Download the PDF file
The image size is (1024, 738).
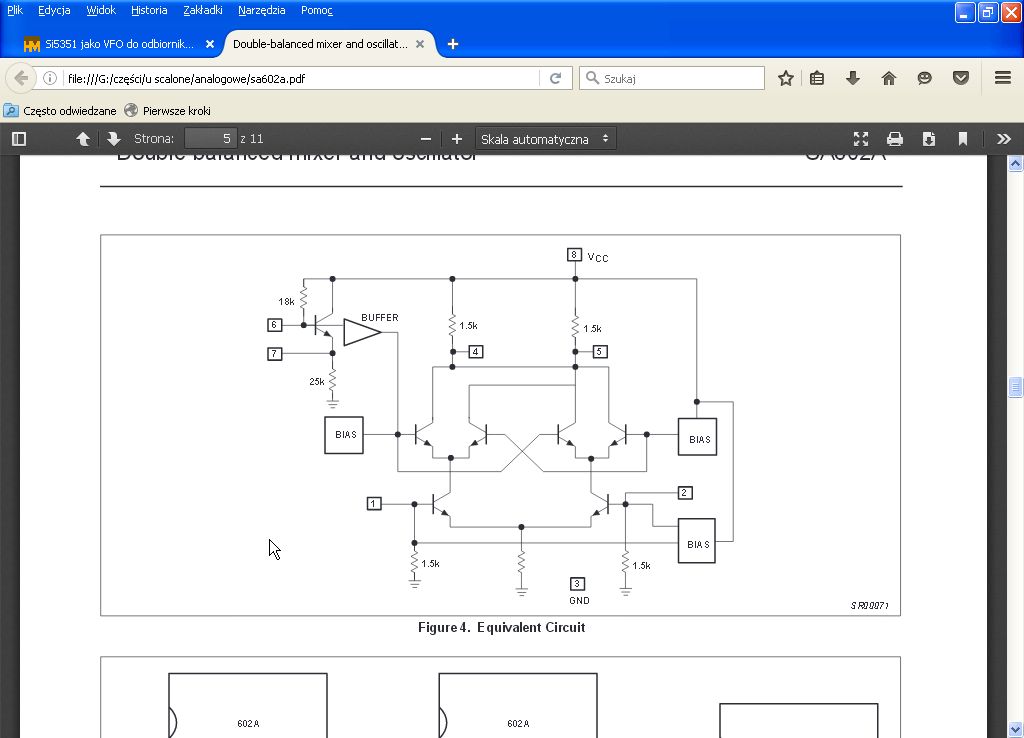pyautogui.click(x=928, y=139)
